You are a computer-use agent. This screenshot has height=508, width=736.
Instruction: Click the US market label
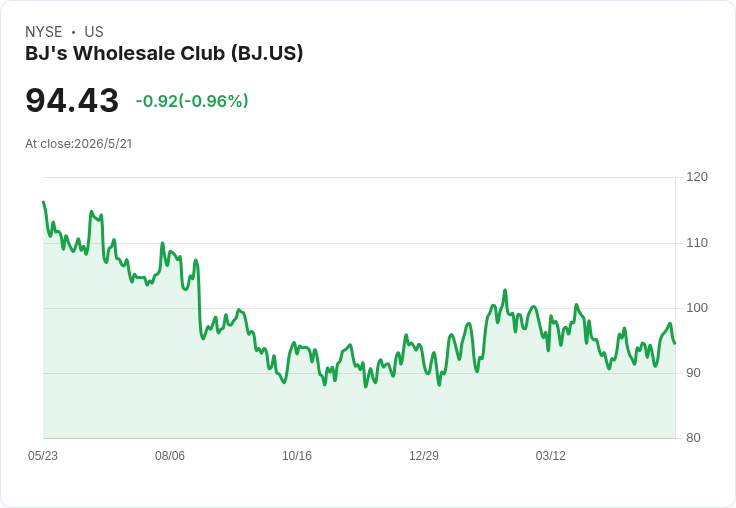coord(94,32)
